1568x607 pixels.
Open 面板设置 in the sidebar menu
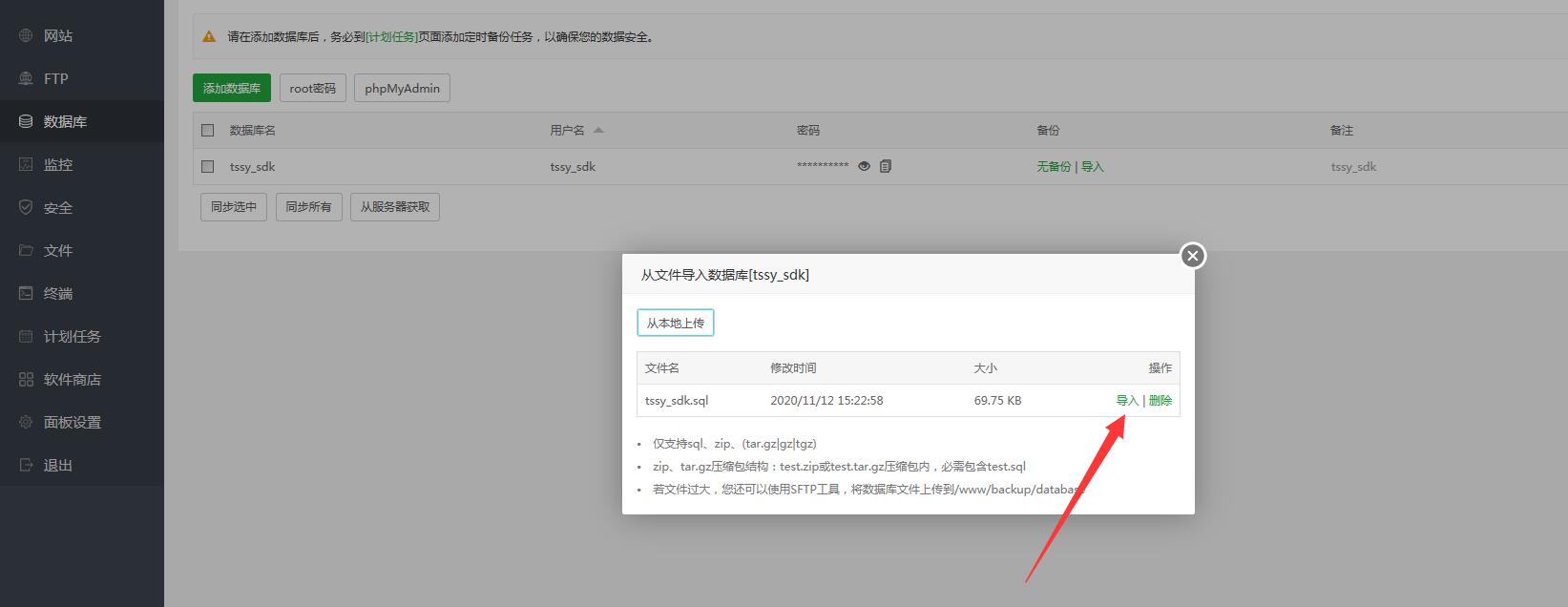click(x=72, y=422)
